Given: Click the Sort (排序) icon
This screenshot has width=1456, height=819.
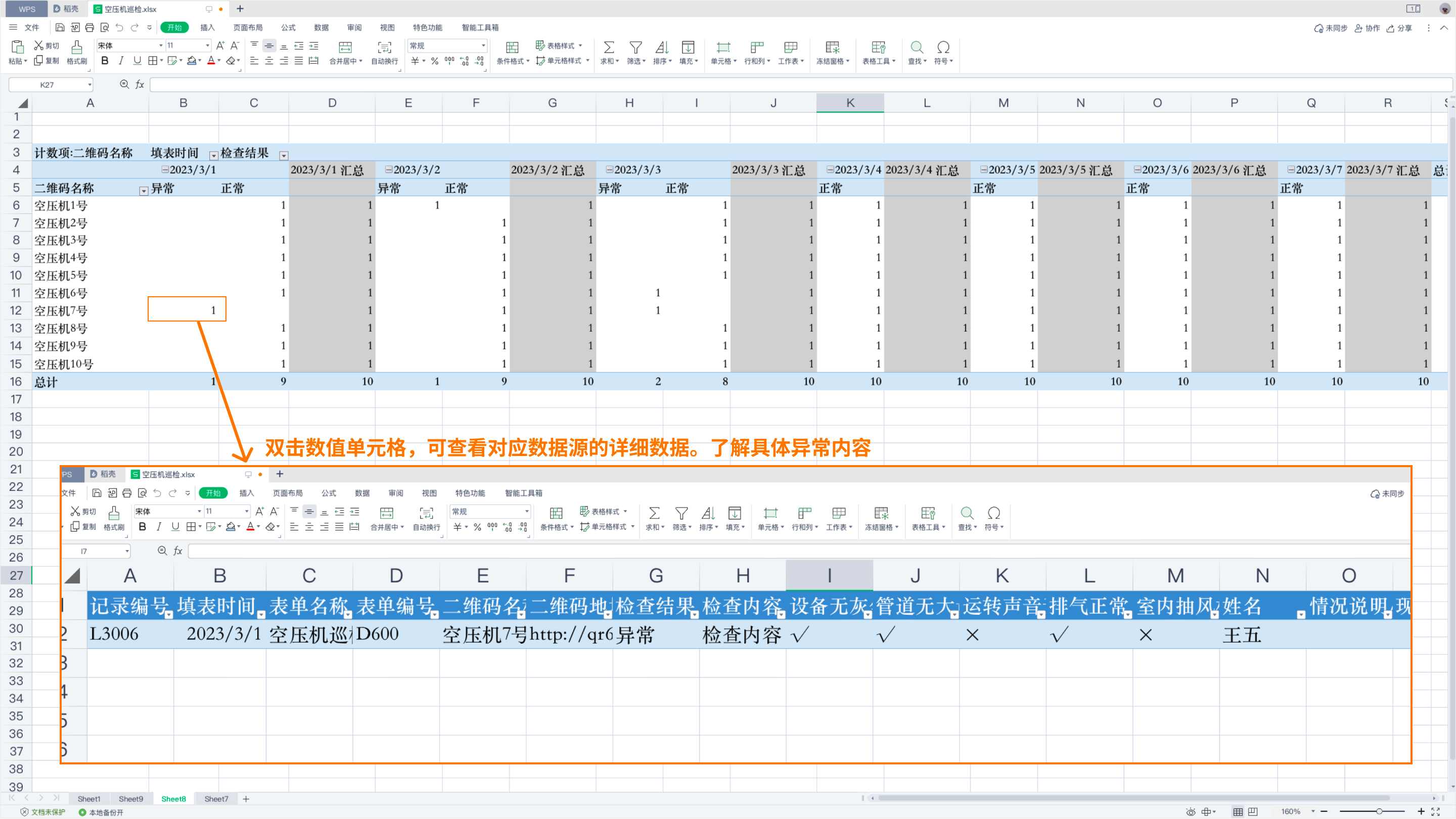Looking at the screenshot, I should coord(661,48).
